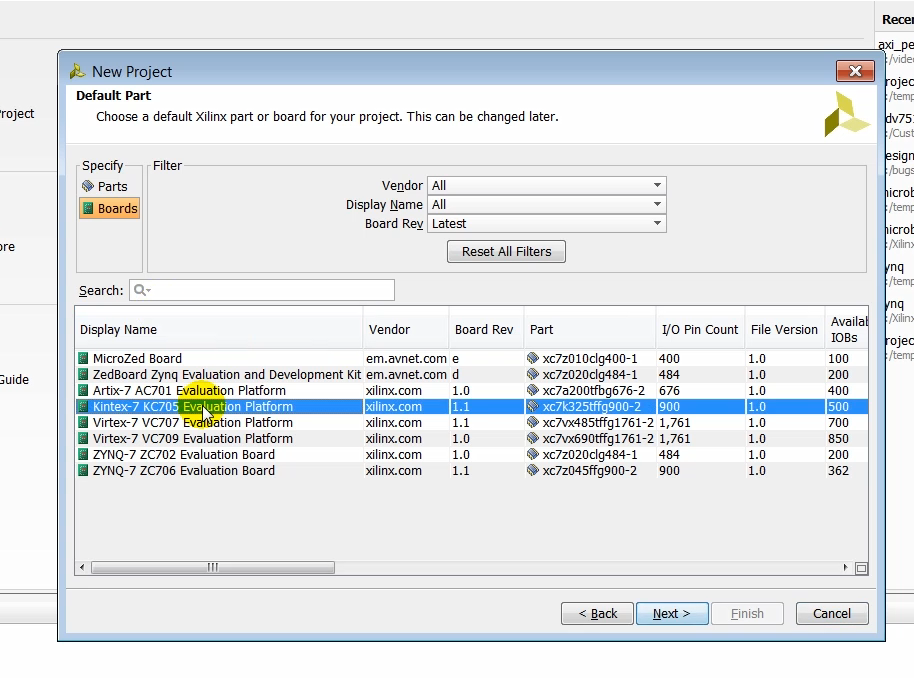This screenshot has height=678, width=914.
Task: Click the chip icon beside xc7vx485tffg1761-2
Action: click(x=533, y=423)
